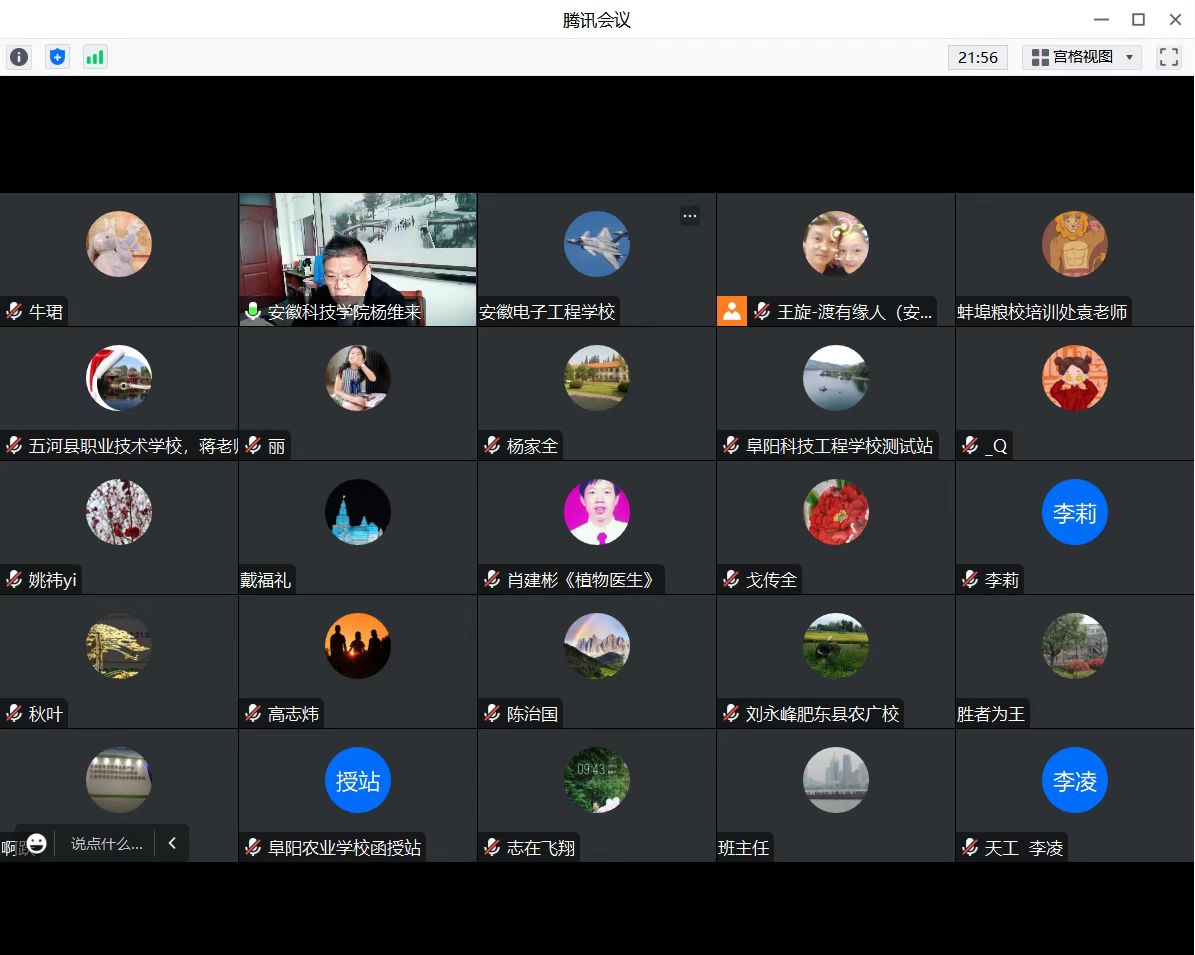Open the meeting info icon
The image size is (1195, 955).
pos(19,57)
